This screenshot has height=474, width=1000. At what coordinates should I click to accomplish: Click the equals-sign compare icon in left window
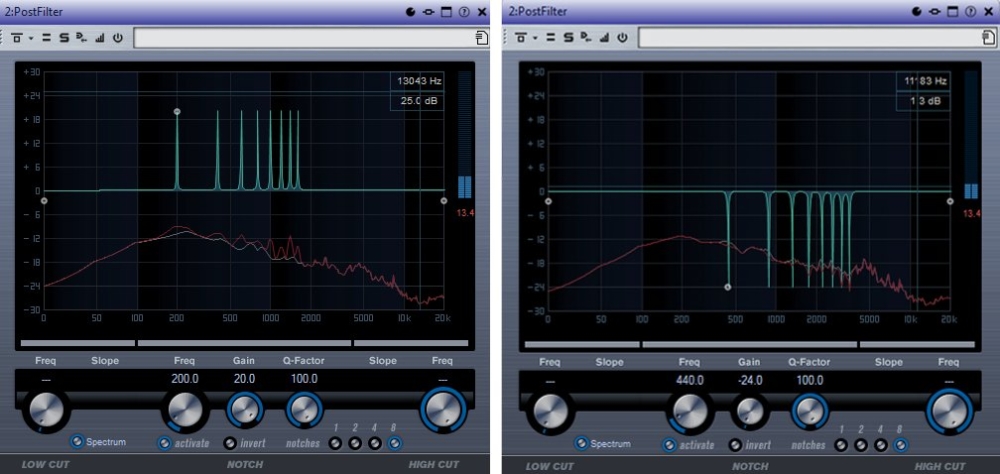(47, 38)
